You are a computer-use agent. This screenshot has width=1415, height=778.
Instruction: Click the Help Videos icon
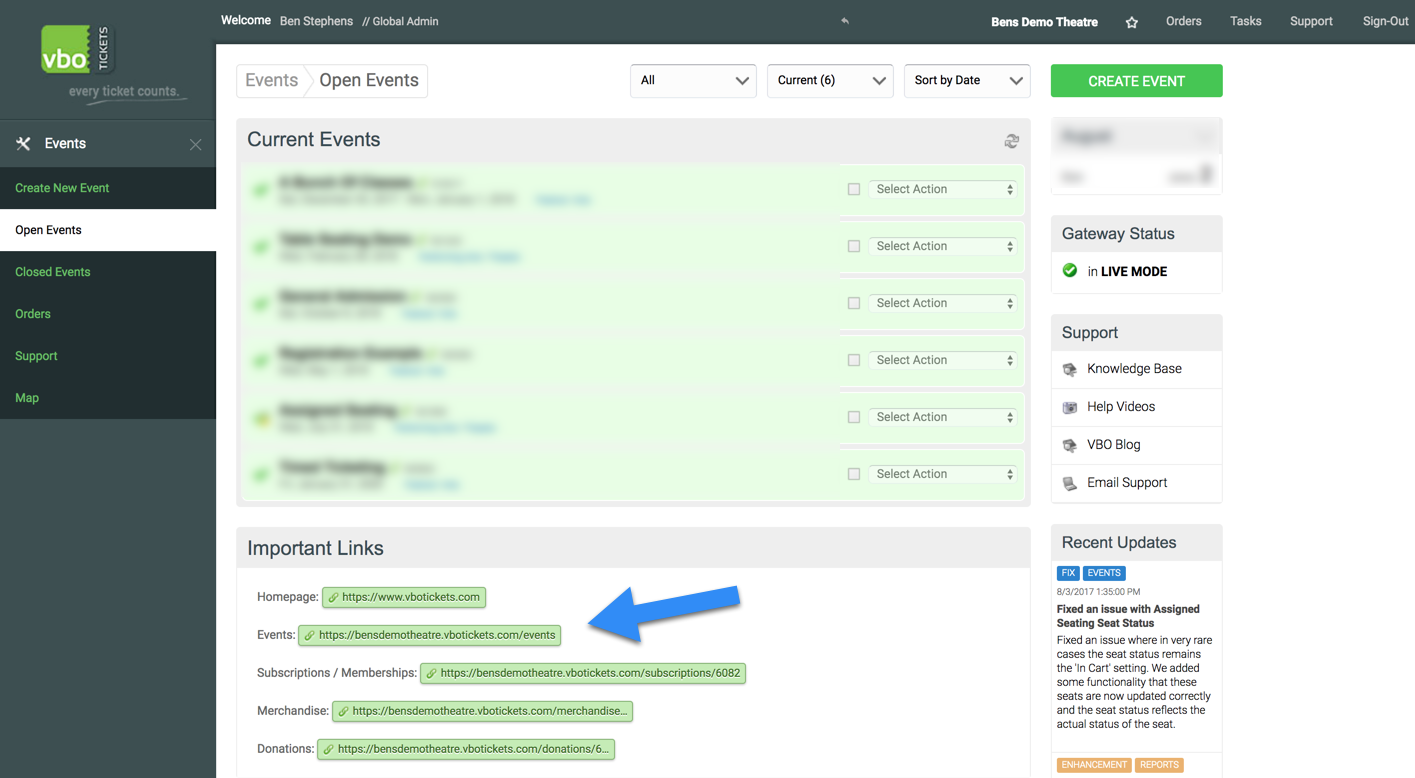point(1070,407)
